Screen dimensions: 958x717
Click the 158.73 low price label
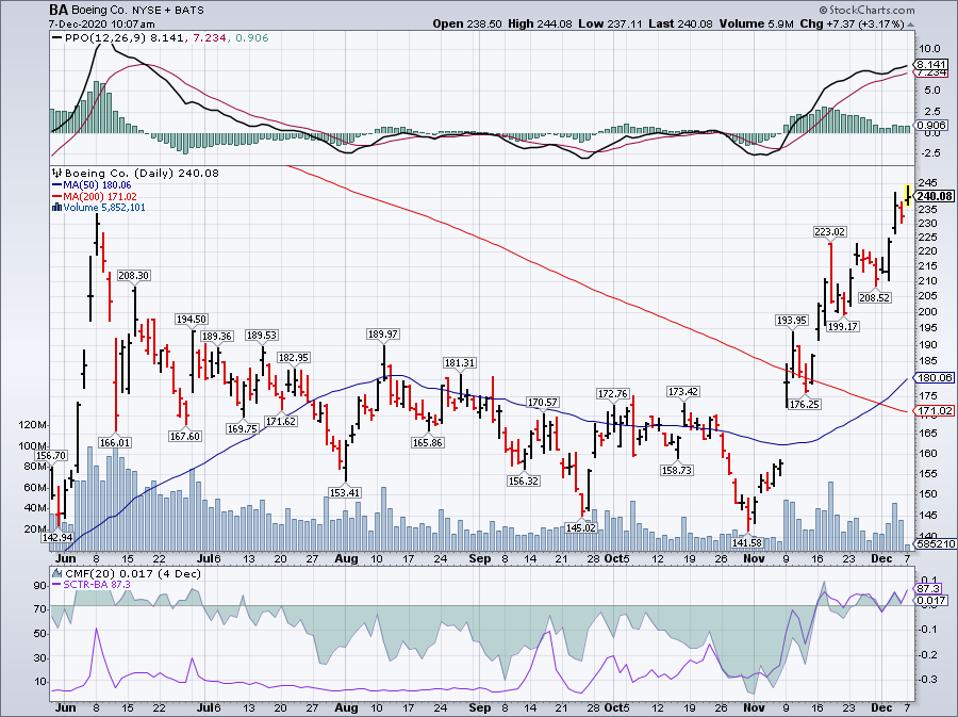click(x=676, y=470)
